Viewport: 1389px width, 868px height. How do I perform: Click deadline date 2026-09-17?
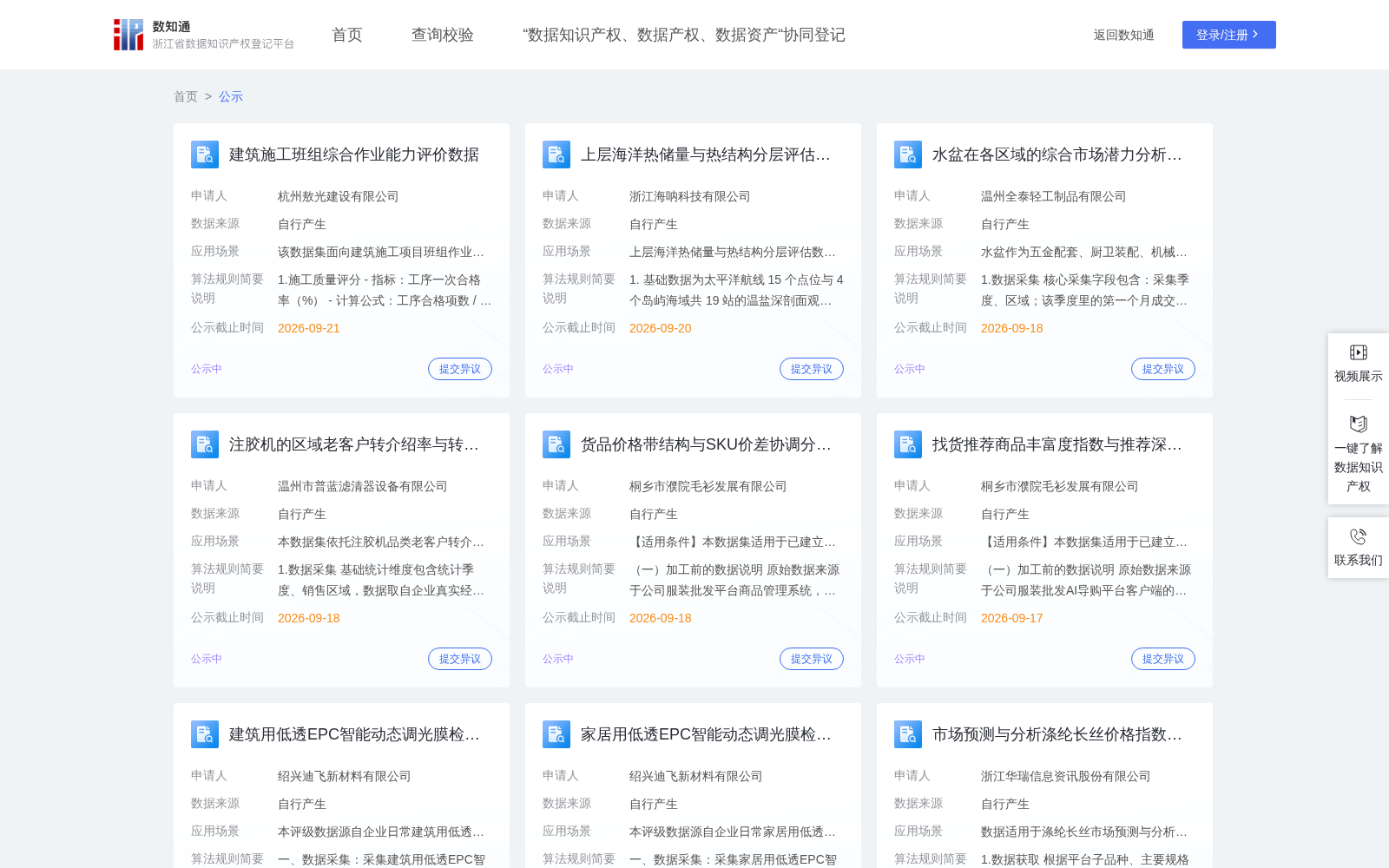tap(1012, 618)
